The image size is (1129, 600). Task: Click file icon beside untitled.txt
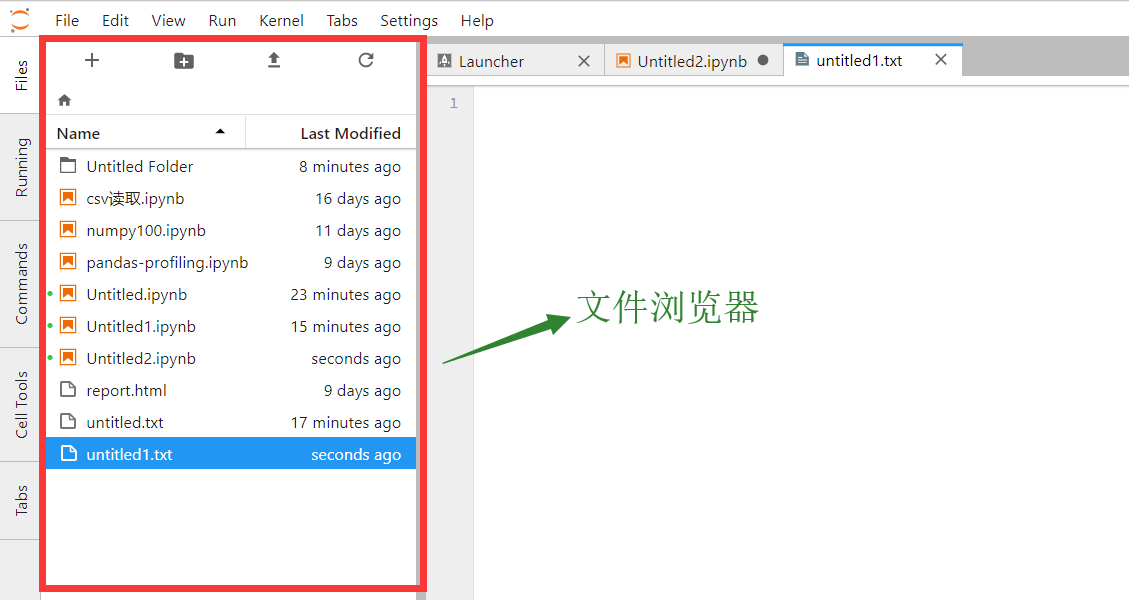pos(68,421)
